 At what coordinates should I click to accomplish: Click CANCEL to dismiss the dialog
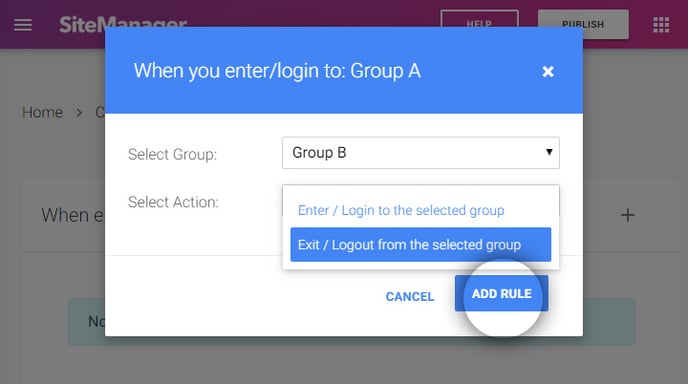[410, 297]
